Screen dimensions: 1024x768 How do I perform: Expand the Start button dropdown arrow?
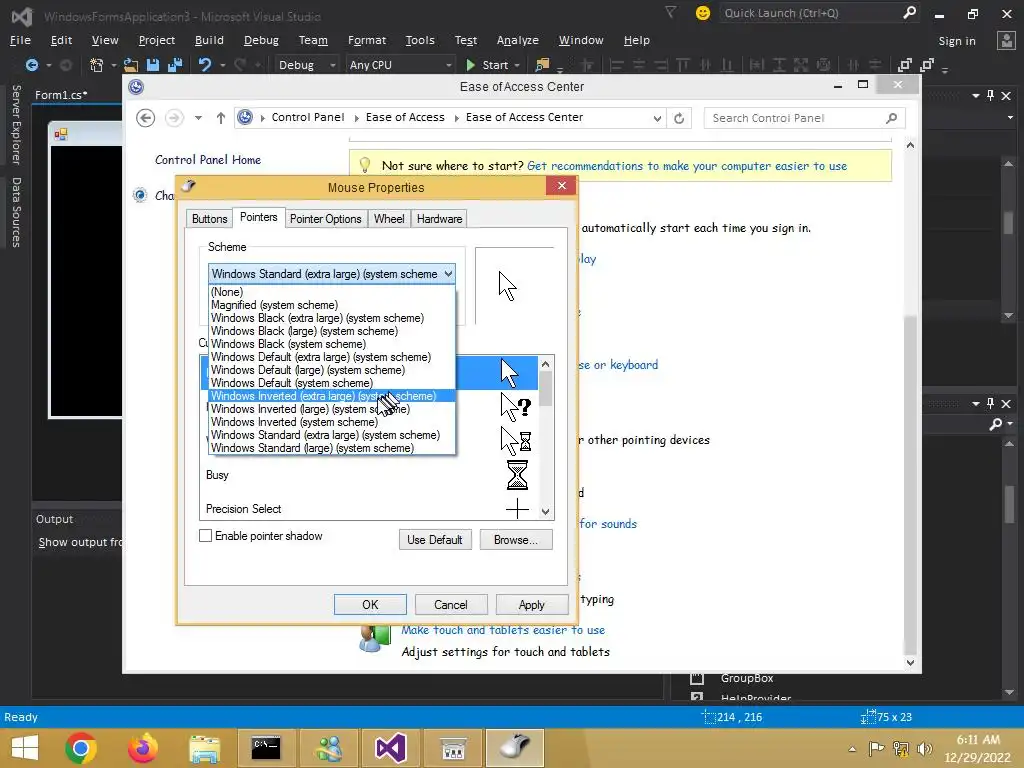tap(517, 65)
